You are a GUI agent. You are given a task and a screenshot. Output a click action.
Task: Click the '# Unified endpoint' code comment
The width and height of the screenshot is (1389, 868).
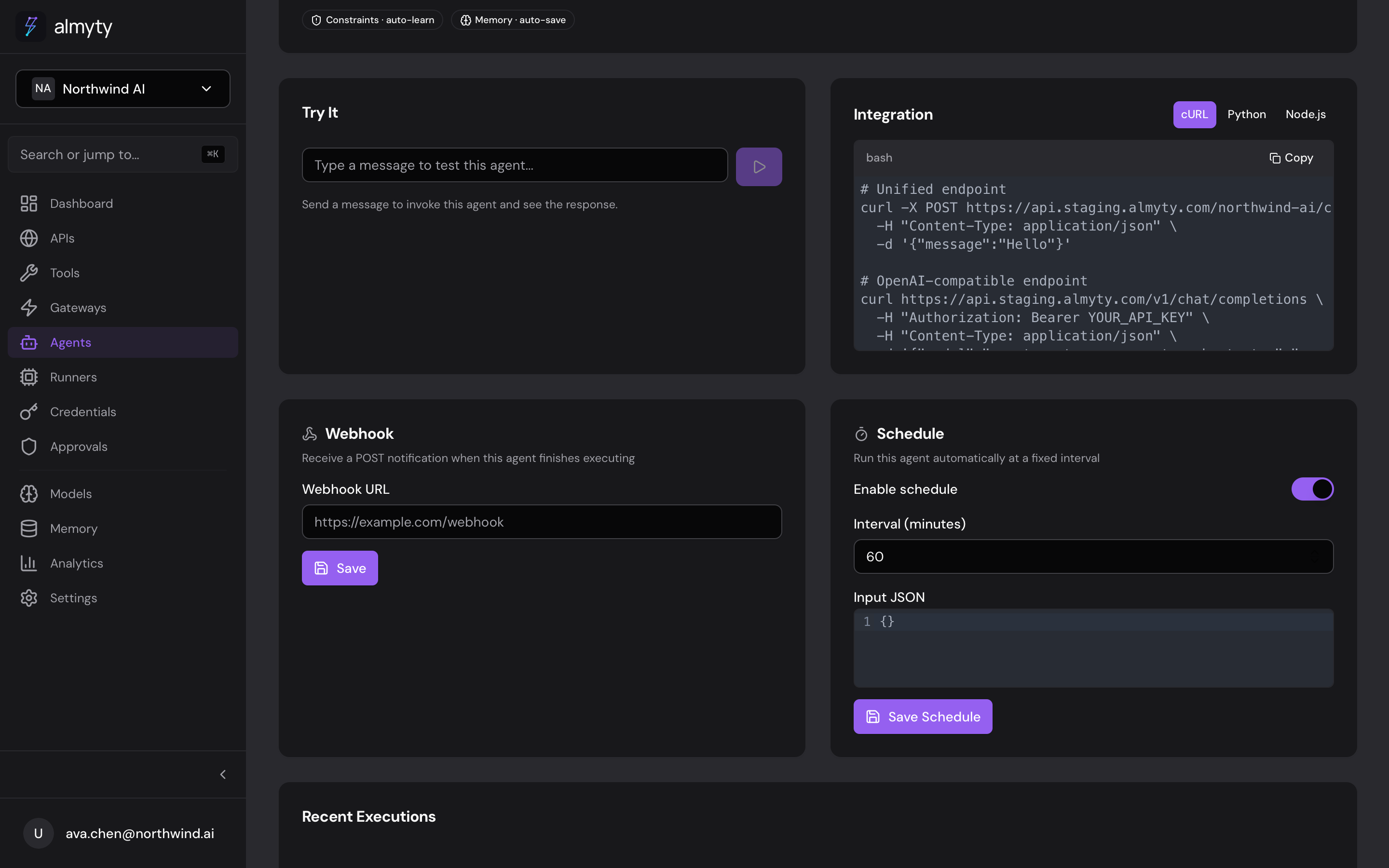(933, 190)
